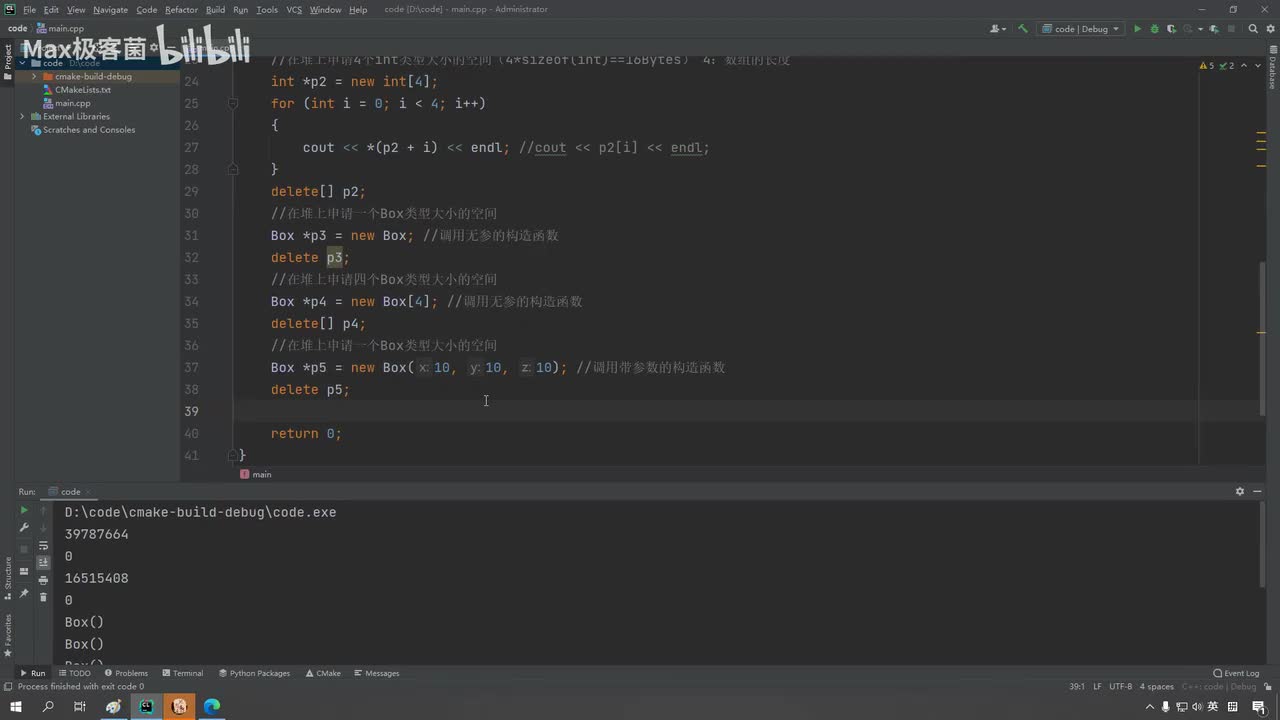Restore layout icon in Run panel
The width and height of the screenshot is (1280, 720).
click(25, 572)
